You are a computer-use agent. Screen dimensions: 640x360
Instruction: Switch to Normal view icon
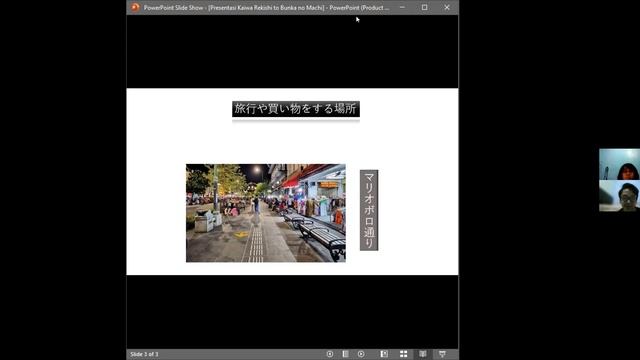tap(384, 354)
